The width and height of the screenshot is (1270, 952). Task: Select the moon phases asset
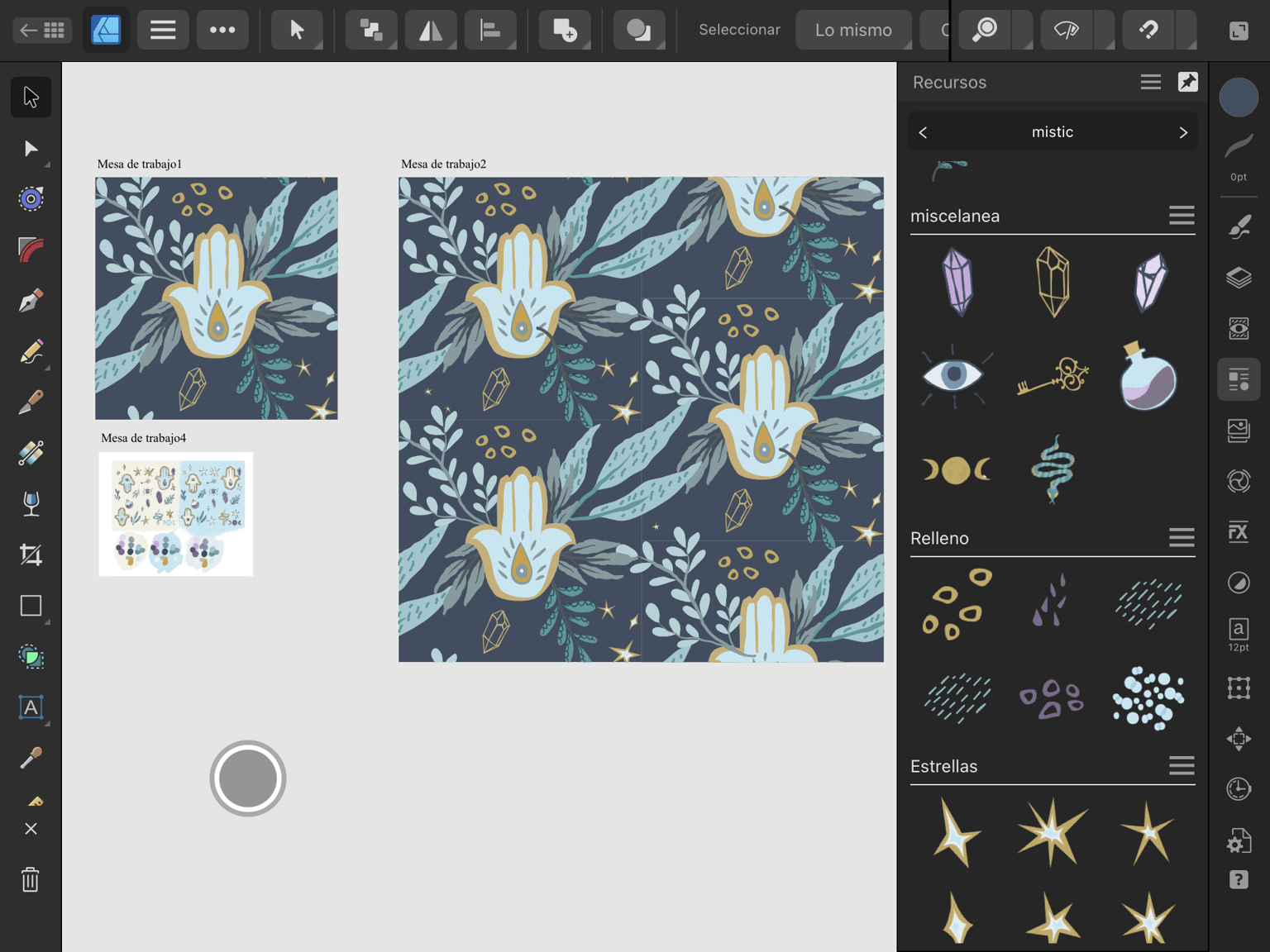[x=956, y=470]
